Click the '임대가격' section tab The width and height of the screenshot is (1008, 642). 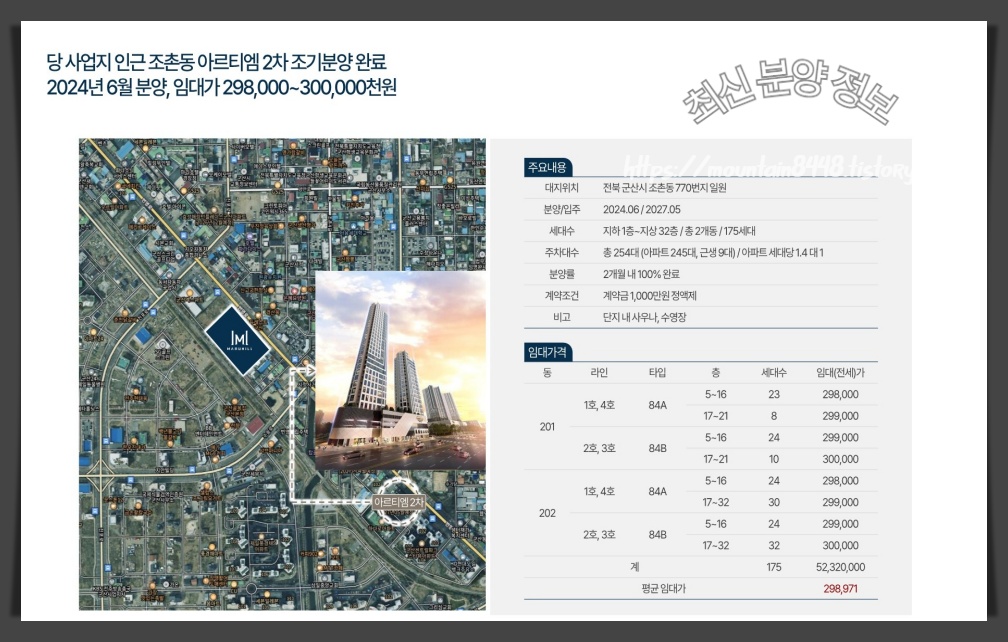[547, 352]
